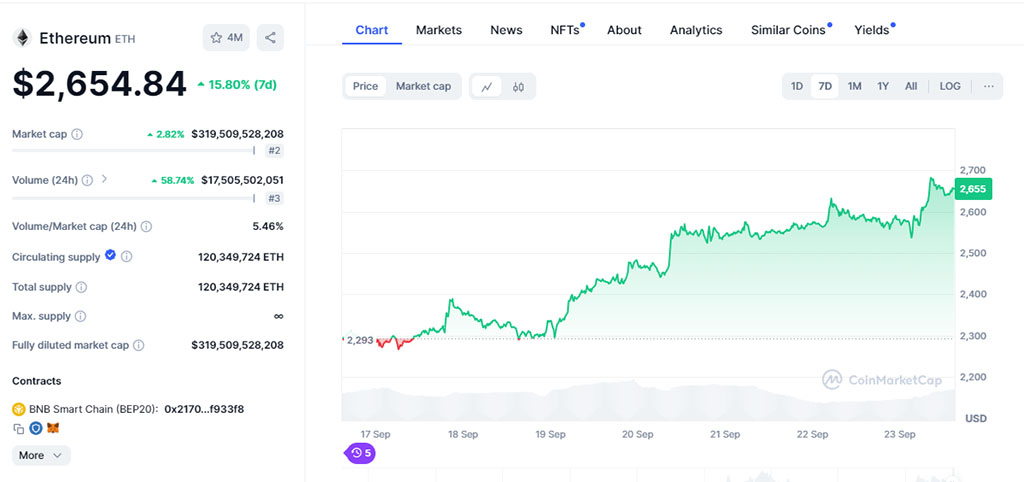This screenshot has height=482, width=1024.
Task: Click contract address 0x2170...f933f8
Action: point(204,410)
